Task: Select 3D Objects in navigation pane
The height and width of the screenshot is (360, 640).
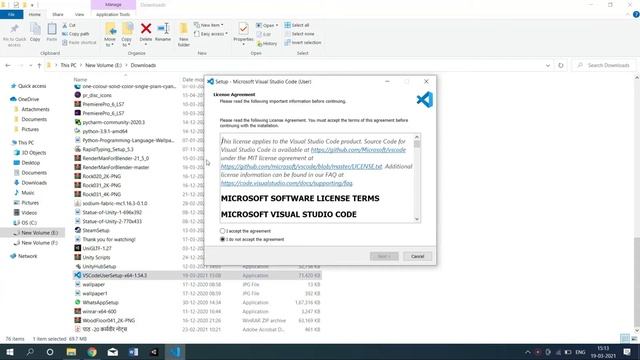Action: pyautogui.click(x=33, y=153)
